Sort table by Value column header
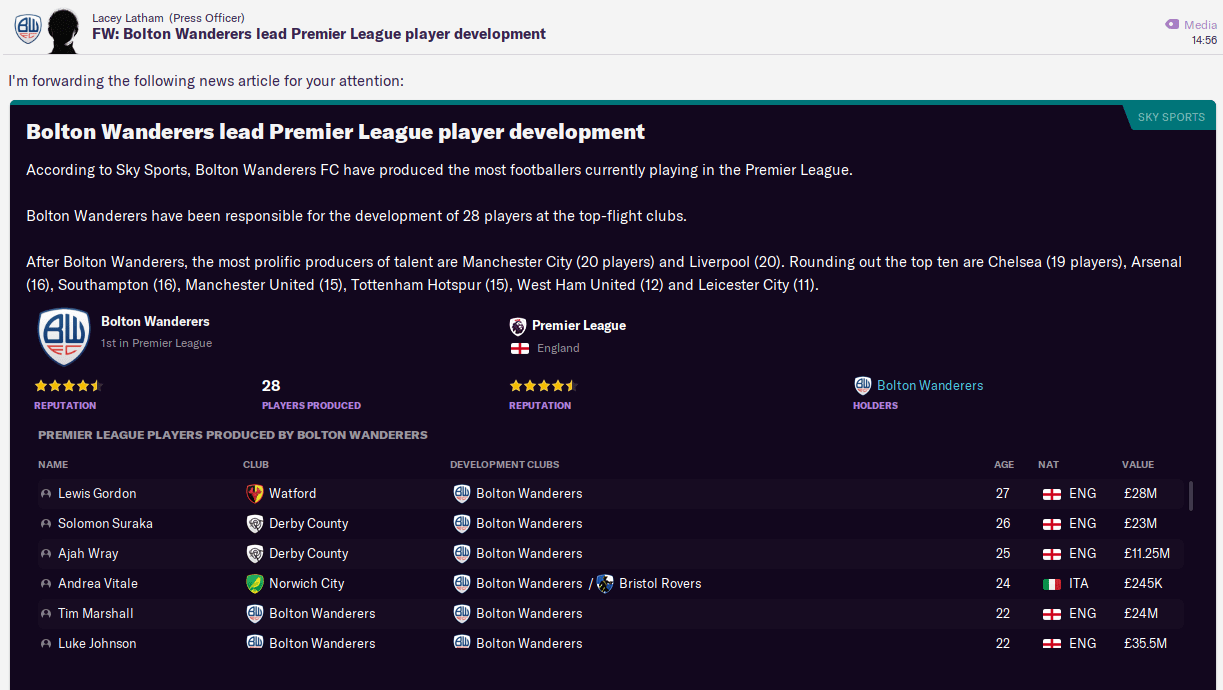This screenshot has height=690, width=1223. tap(1138, 464)
